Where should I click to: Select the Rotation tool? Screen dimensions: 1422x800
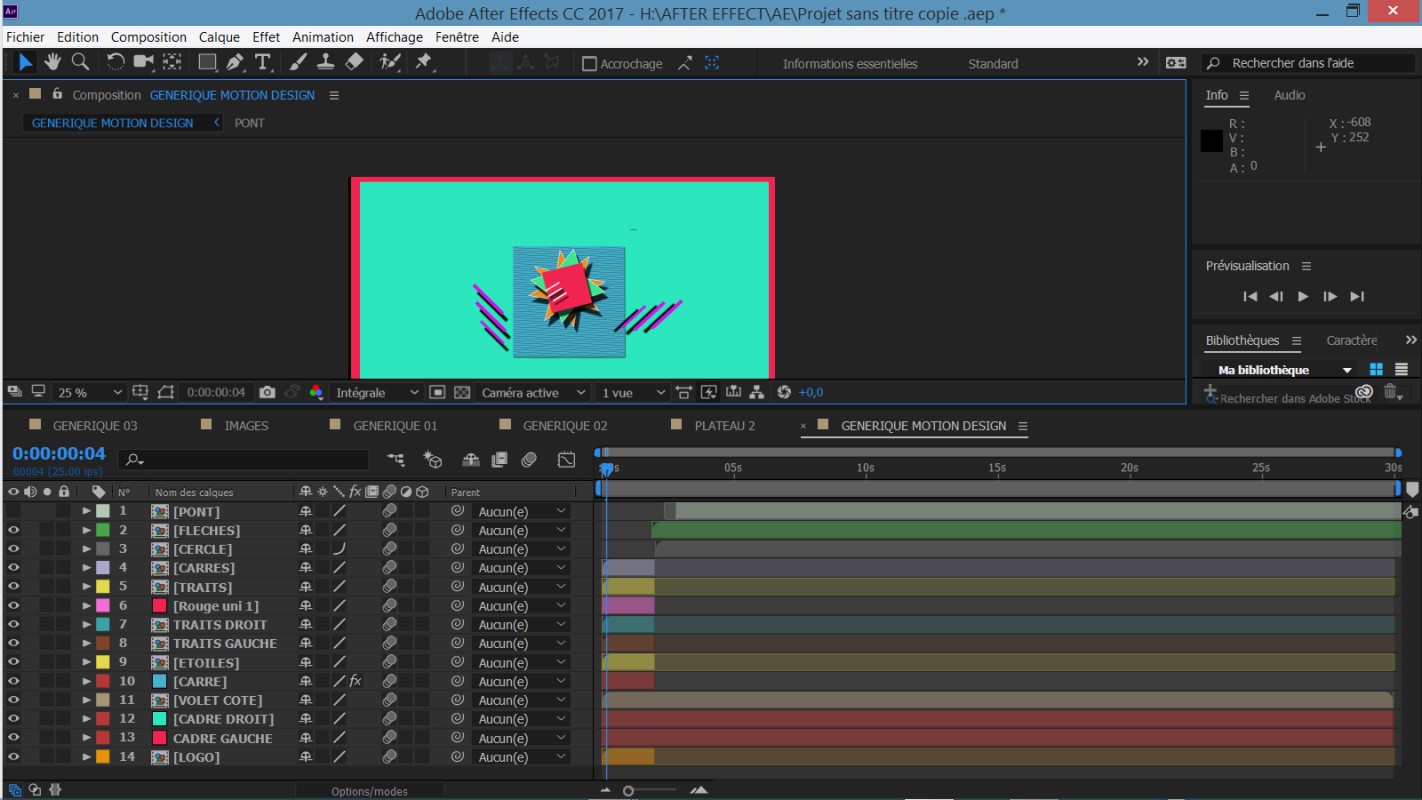tap(115, 62)
